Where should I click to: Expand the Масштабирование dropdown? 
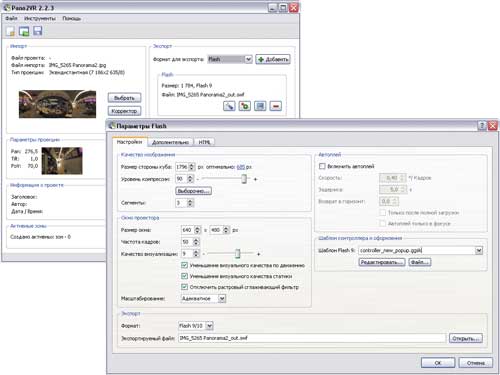coord(222,298)
